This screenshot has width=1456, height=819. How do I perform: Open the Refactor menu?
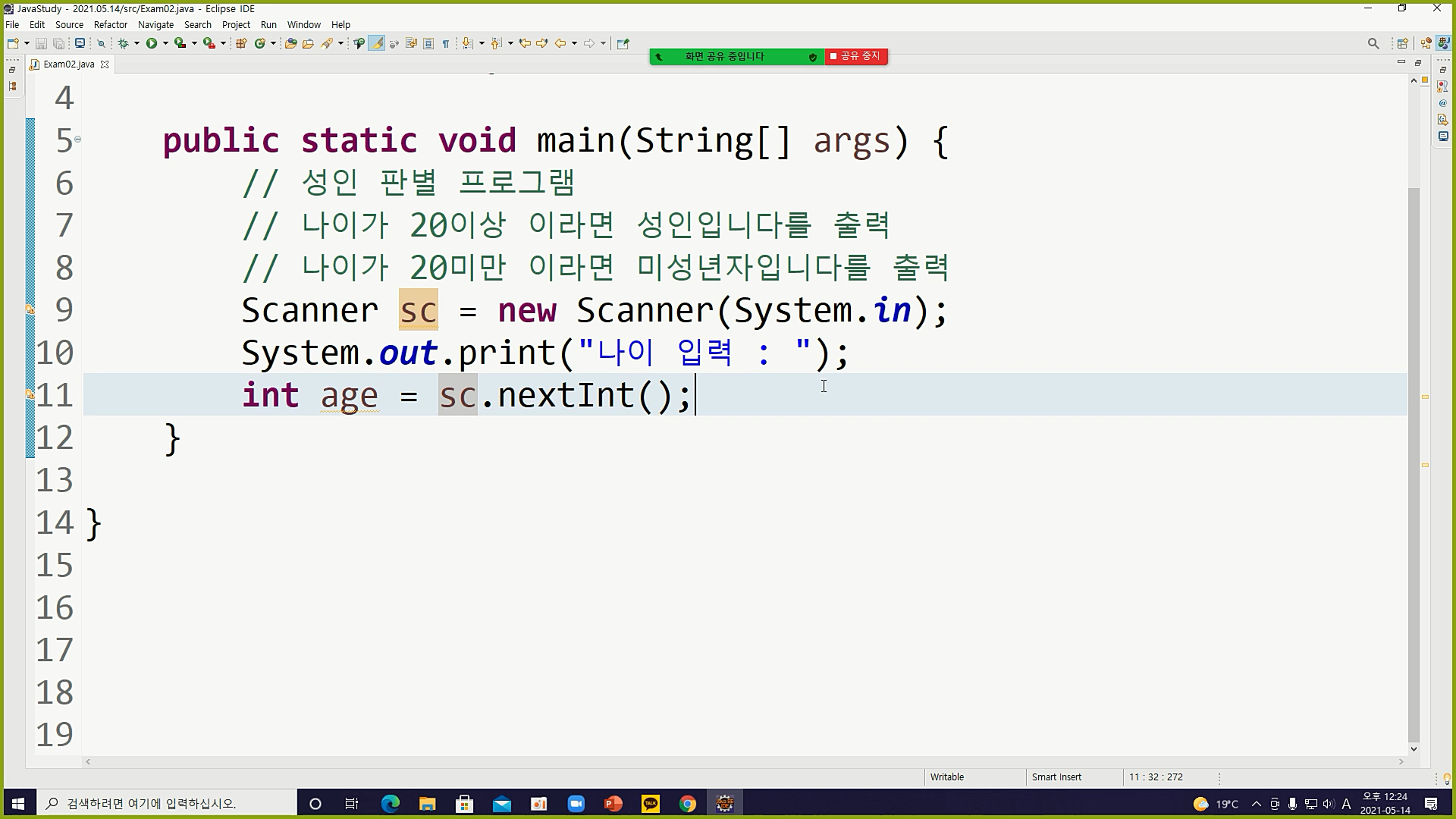pos(110,24)
